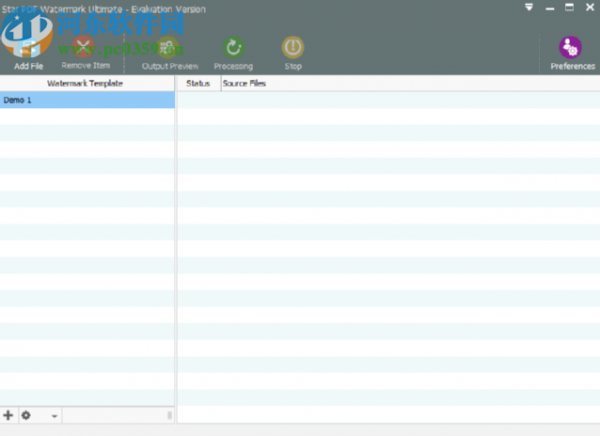Image resolution: width=600 pixels, height=436 pixels.
Task: Sort by the Source Files column header
Action: [x=243, y=83]
